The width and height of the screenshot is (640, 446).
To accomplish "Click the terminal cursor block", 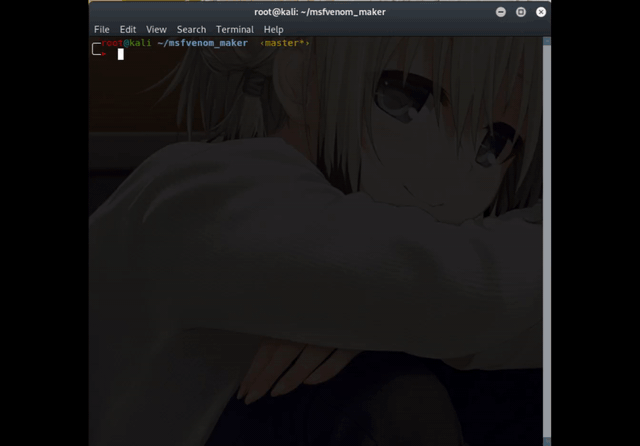I will point(121,54).
